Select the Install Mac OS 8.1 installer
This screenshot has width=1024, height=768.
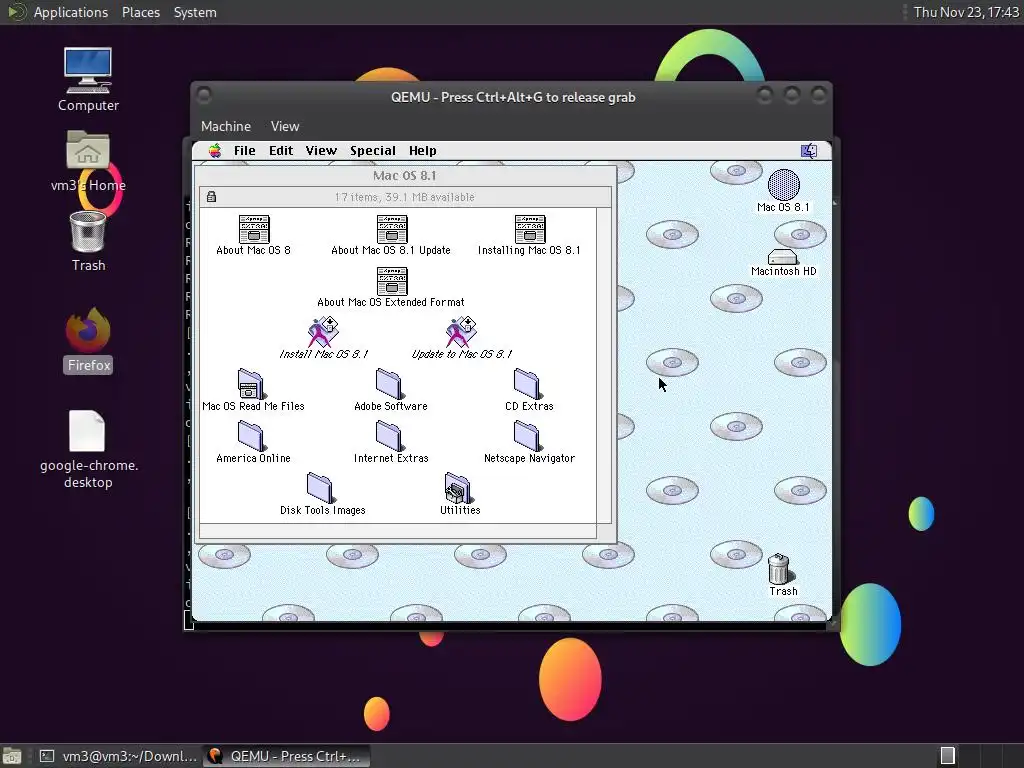pos(323,332)
